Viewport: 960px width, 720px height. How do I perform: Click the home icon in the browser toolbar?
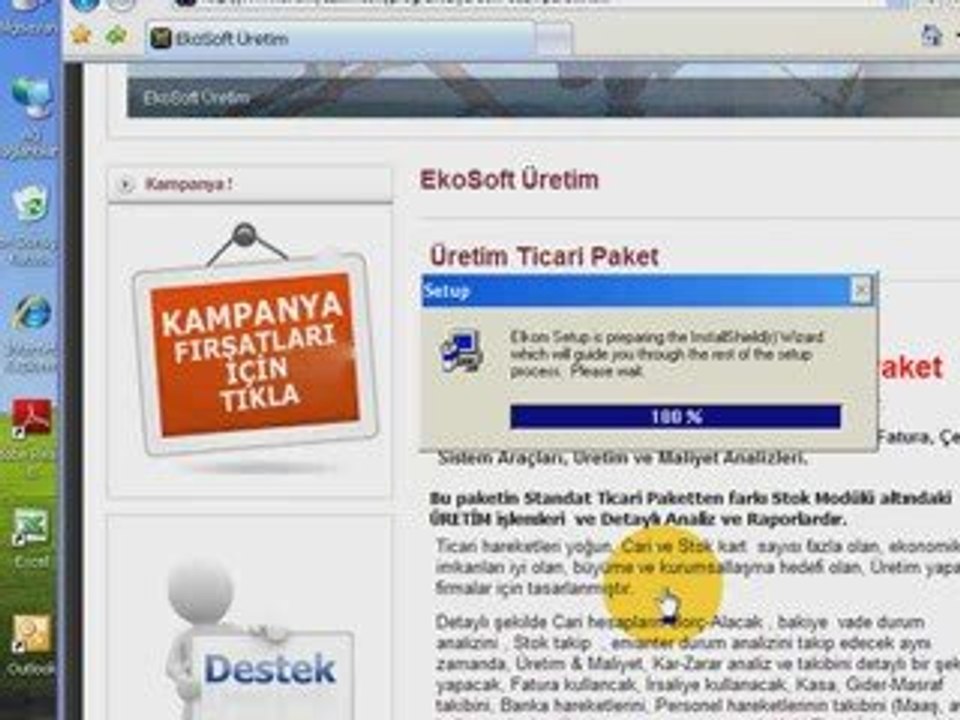(x=931, y=36)
